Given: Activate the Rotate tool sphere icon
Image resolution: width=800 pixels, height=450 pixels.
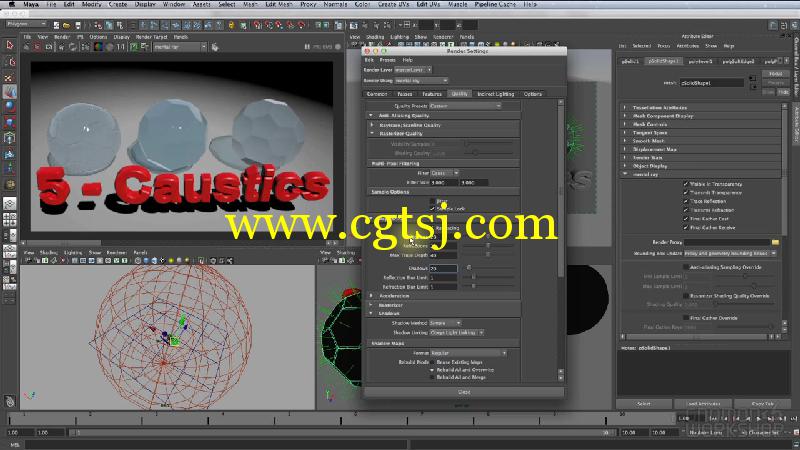Looking at the screenshot, I should tap(10, 107).
